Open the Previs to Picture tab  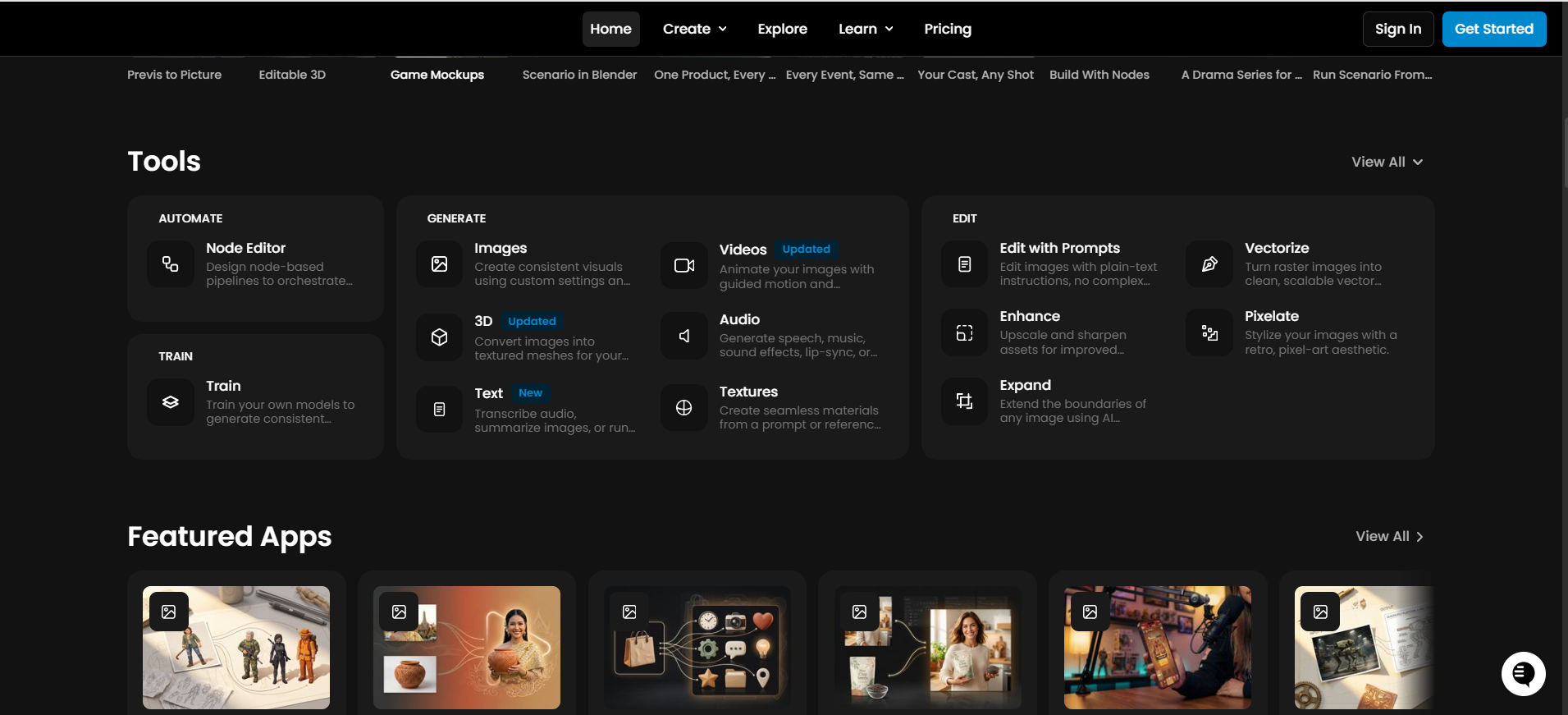[x=174, y=75]
